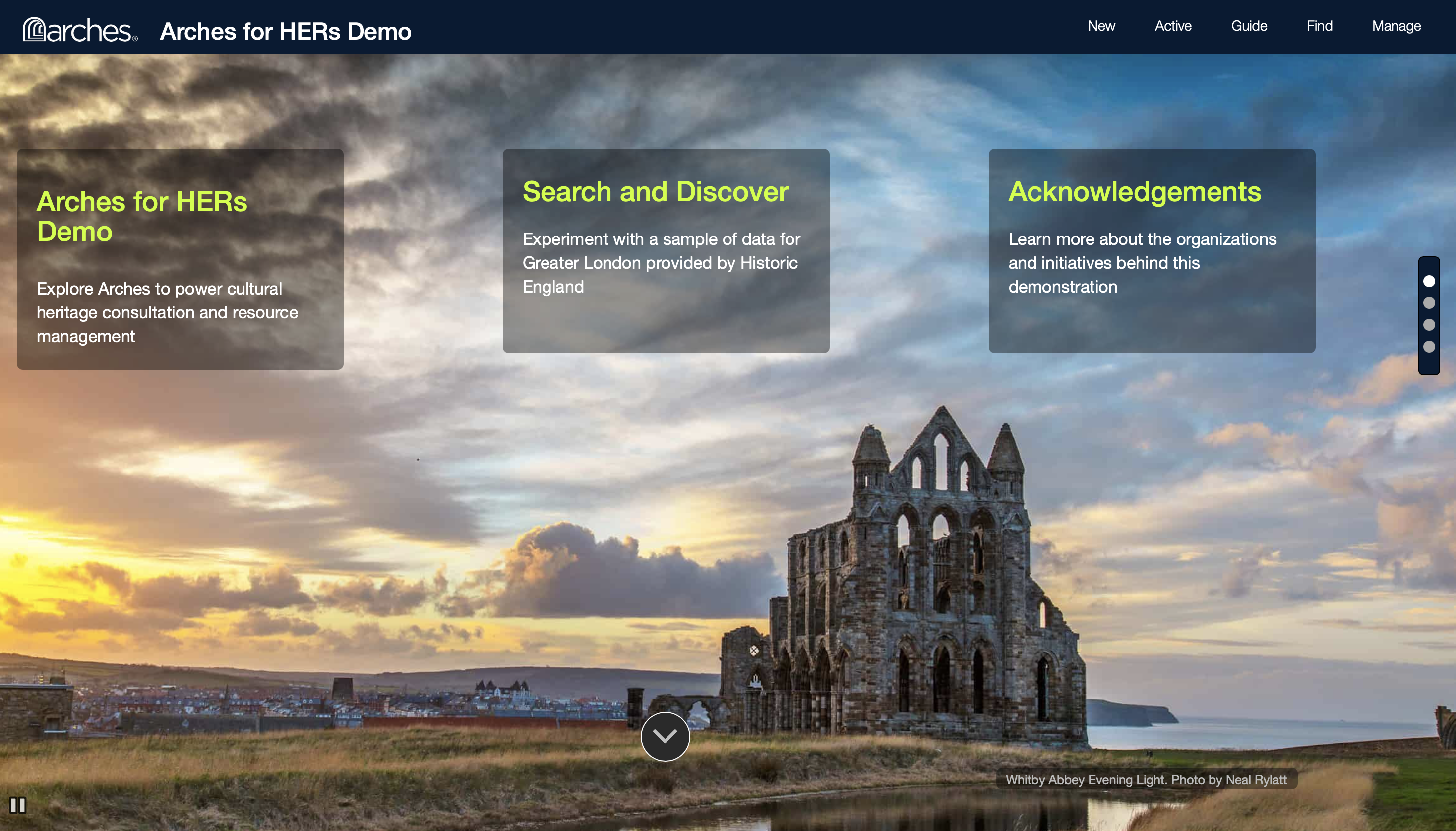This screenshot has width=1456, height=831.
Task: Open the Manage section
Action: [1396, 26]
